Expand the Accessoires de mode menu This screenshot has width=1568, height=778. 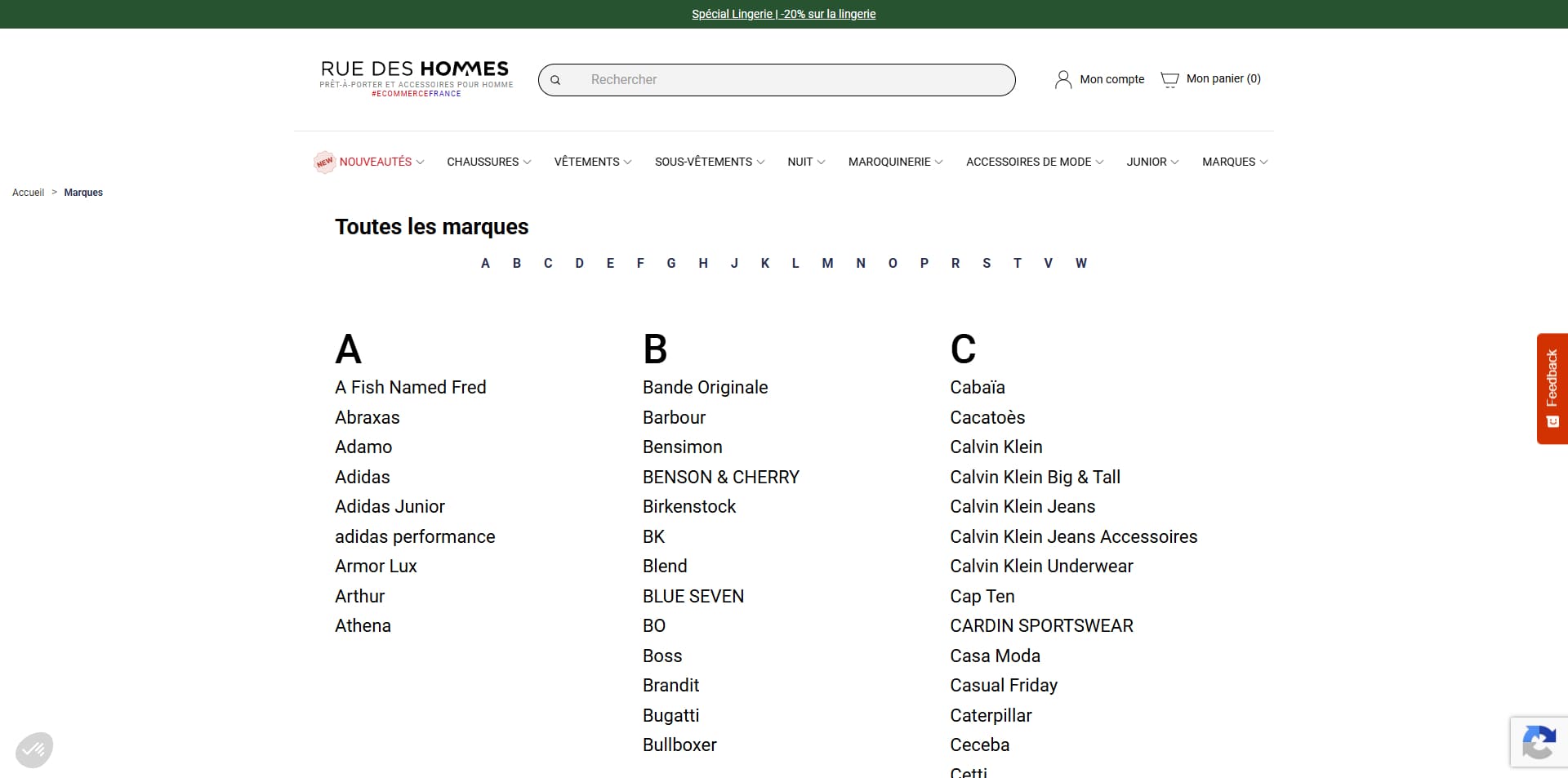pyautogui.click(x=1035, y=162)
